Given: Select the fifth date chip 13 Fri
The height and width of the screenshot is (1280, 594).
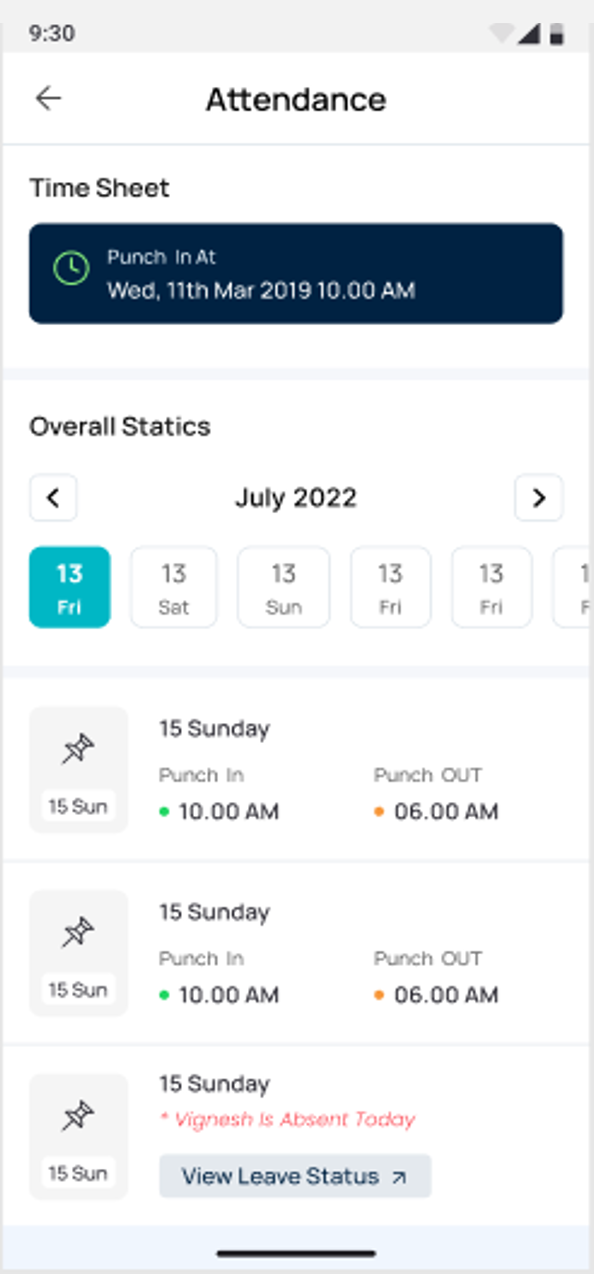Looking at the screenshot, I should (491, 587).
